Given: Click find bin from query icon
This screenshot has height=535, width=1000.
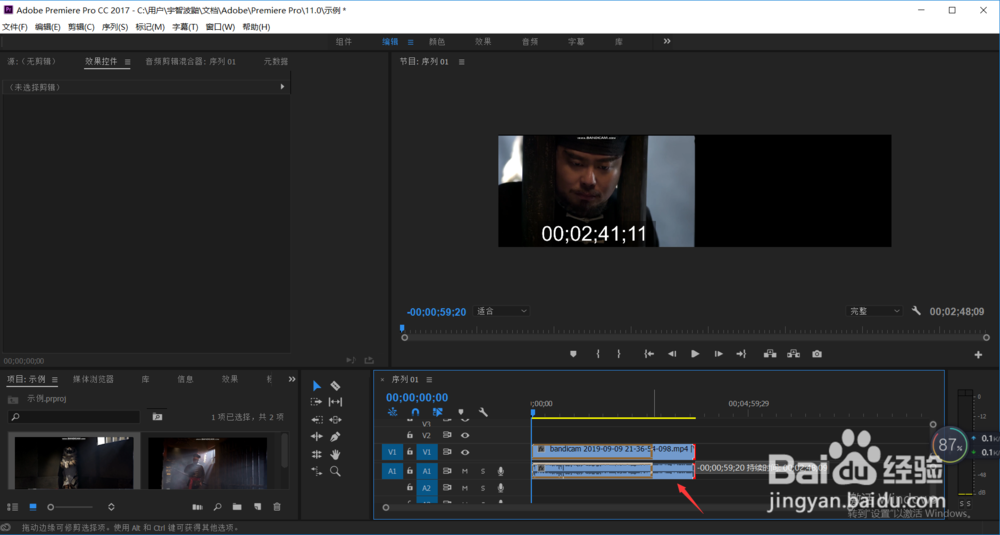Looking at the screenshot, I should 157,416.
